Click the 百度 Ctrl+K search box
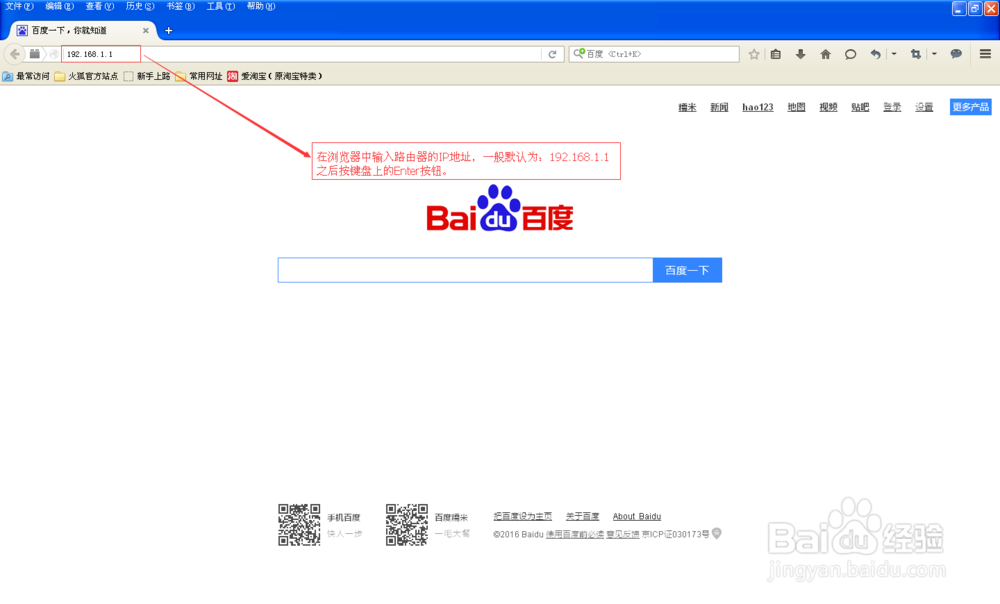This screenshot has height=604, width=1000. pyautogui.click(x=654, y=54)
